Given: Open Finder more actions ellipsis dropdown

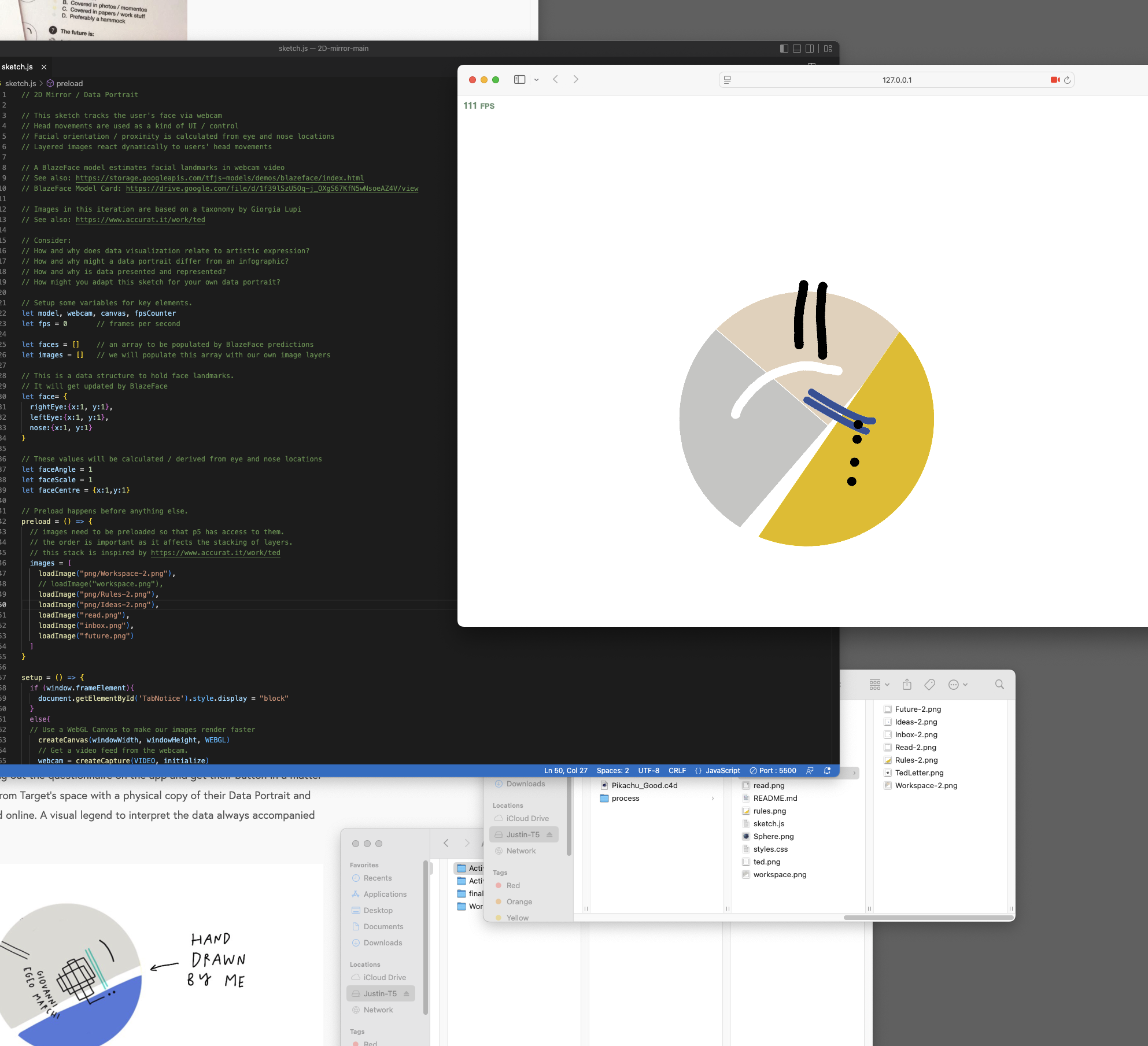Looking at the screenshot, I should tap(958, 685).
